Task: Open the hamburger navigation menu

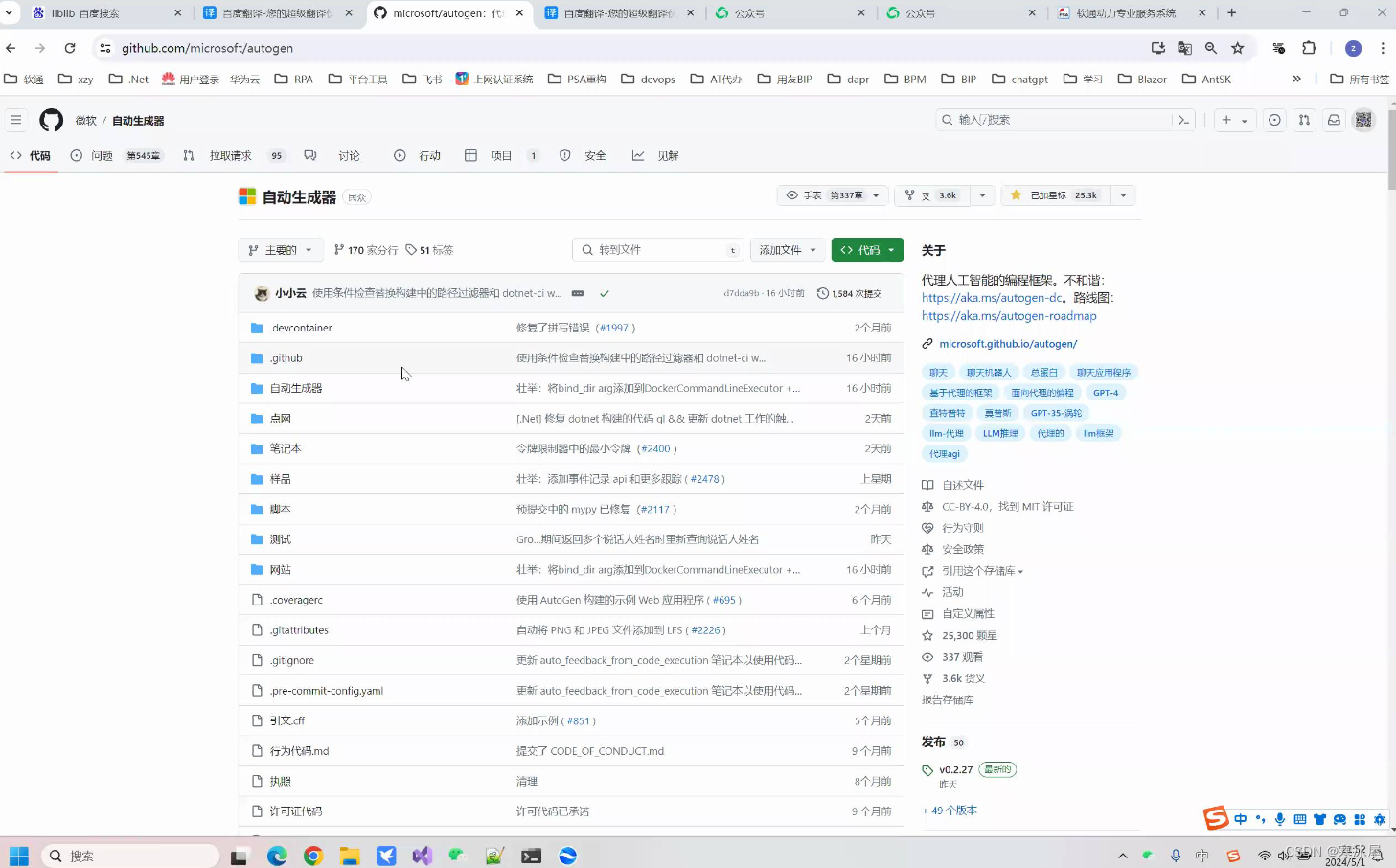Action: [15, 120]
